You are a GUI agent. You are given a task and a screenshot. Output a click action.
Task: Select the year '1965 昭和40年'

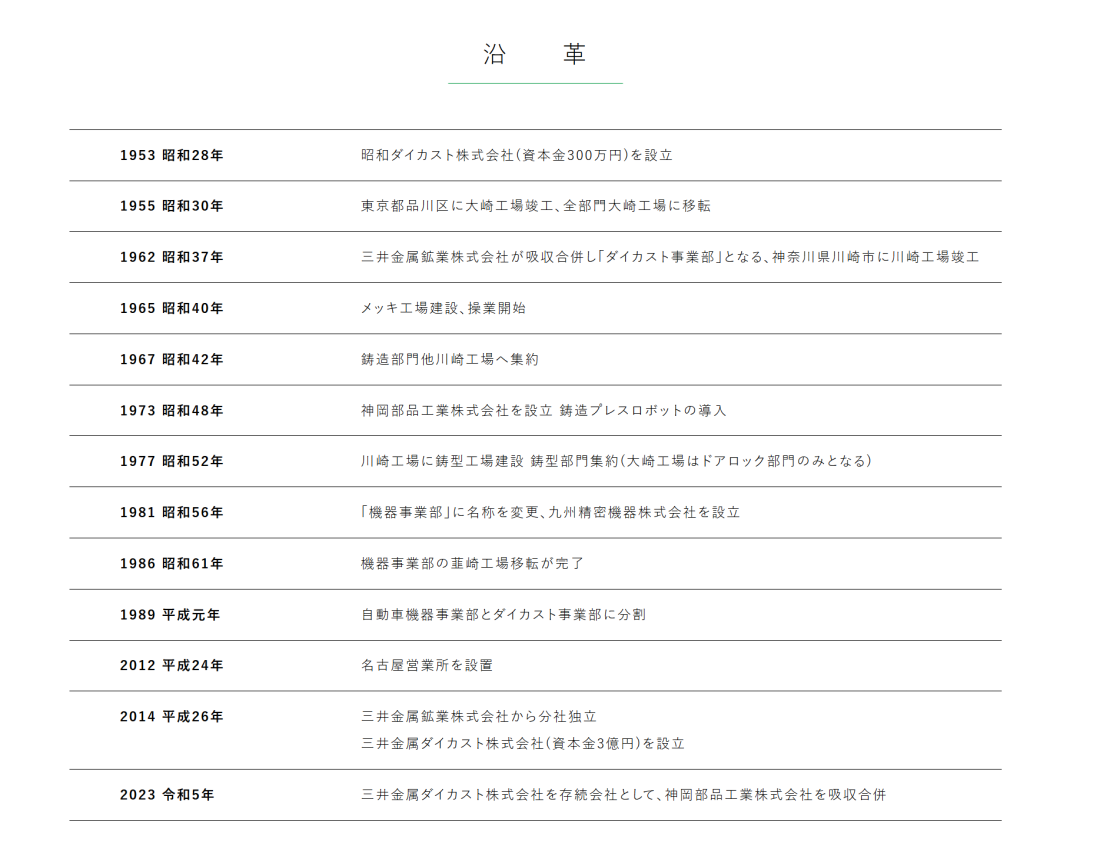click(x=172, y=309)
